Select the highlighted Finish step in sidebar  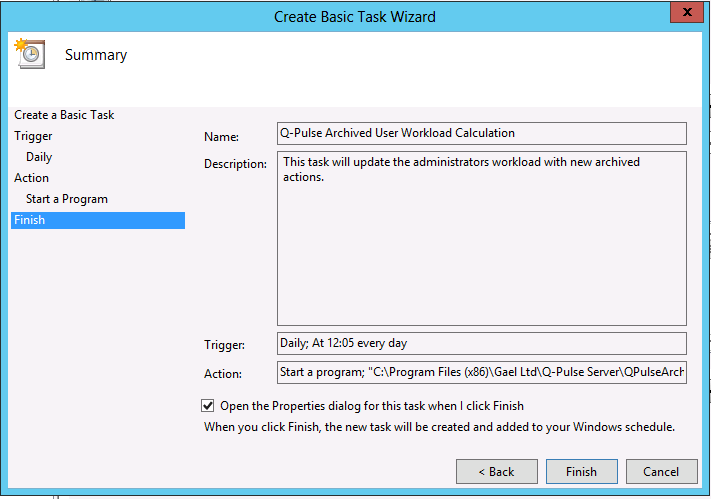tap(98, 220)
